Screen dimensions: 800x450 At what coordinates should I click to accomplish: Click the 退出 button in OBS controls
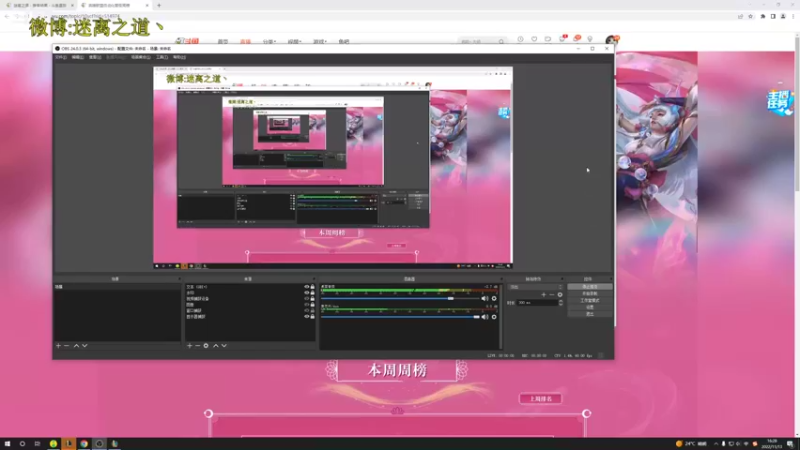[590, 314]
